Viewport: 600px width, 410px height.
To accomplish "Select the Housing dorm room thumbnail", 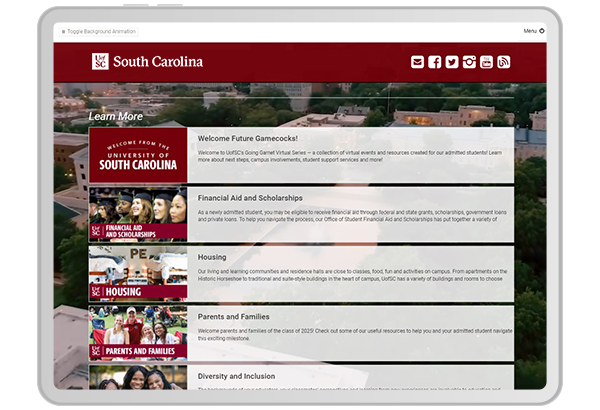I will coord(138,274).
